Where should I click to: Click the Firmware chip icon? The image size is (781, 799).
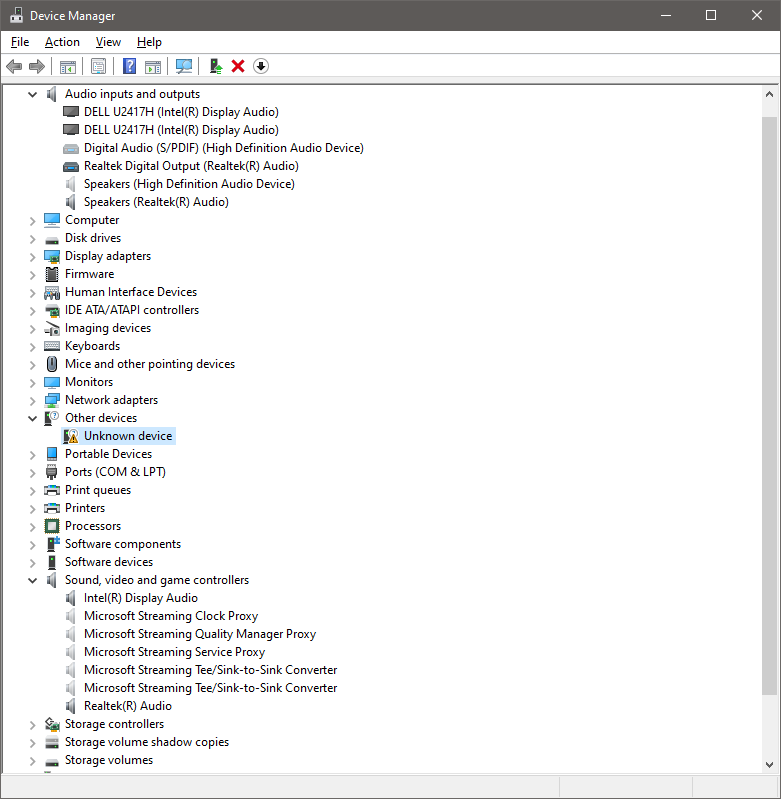(x=52, y=274)
